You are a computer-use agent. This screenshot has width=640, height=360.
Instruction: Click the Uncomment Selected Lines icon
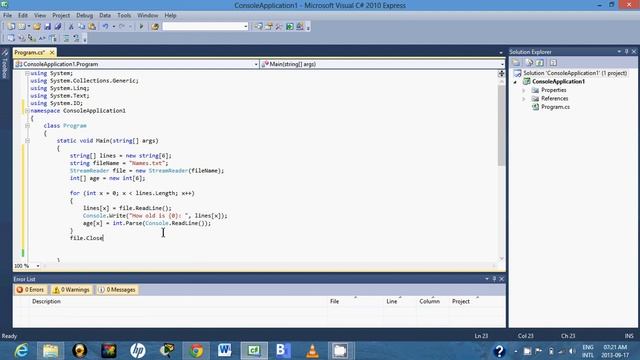click(76, 38)
